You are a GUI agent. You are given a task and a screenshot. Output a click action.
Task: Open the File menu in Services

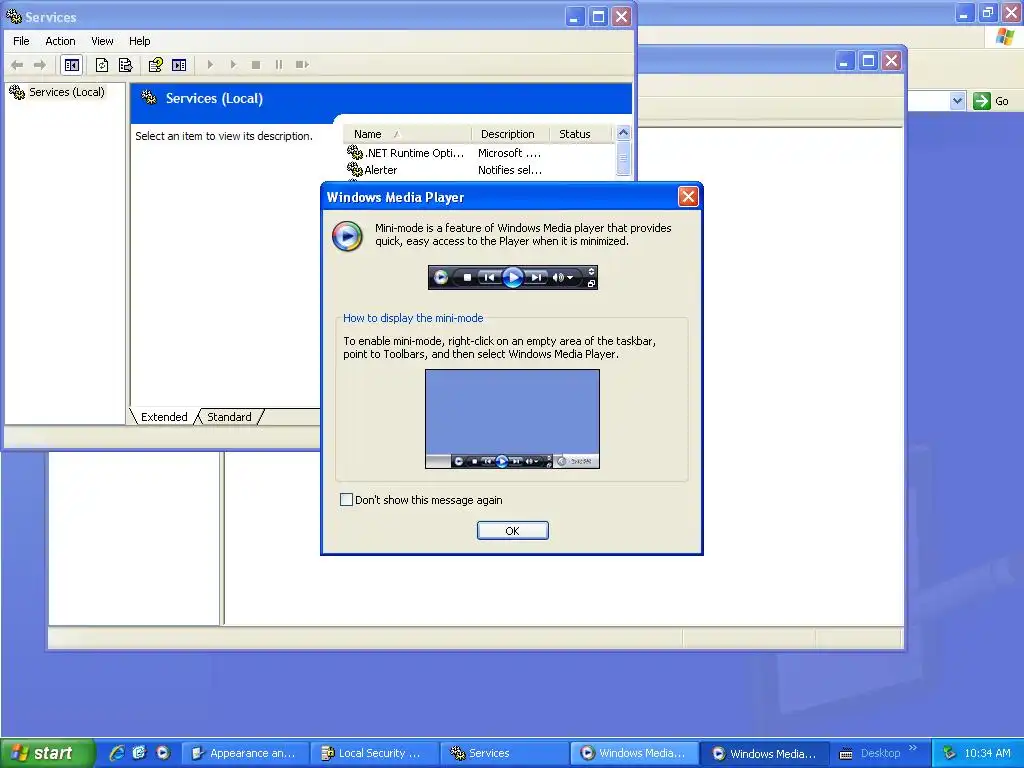point(21,41)
